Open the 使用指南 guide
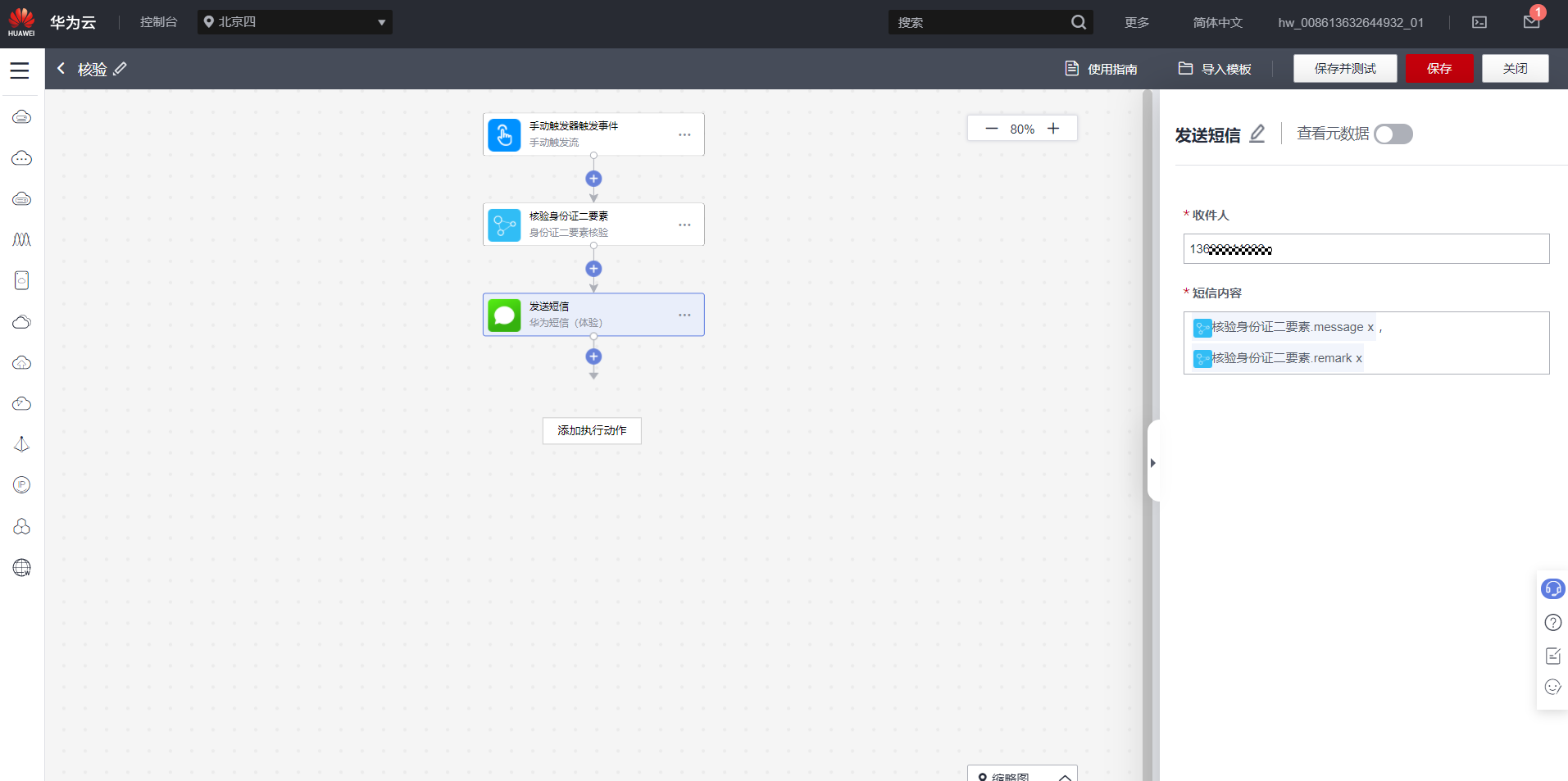The image size is (1568, 781). [1102, 69]
